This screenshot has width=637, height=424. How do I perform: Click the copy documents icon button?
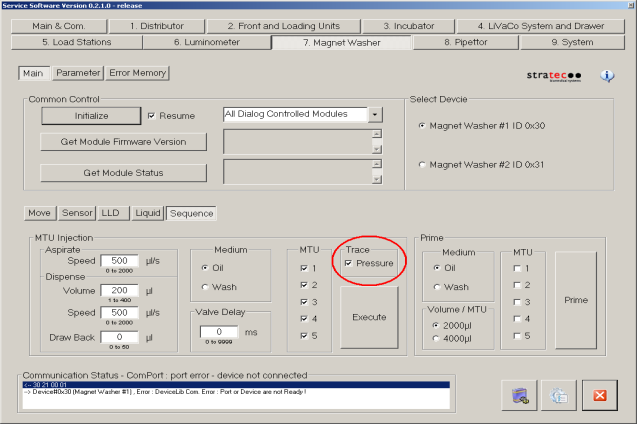pos(559,395)
